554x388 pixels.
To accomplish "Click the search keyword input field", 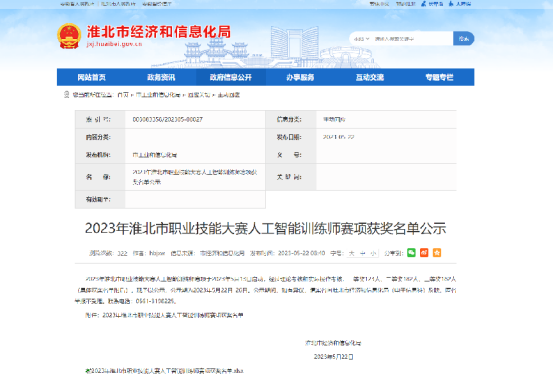I will [x=412, y=39].
